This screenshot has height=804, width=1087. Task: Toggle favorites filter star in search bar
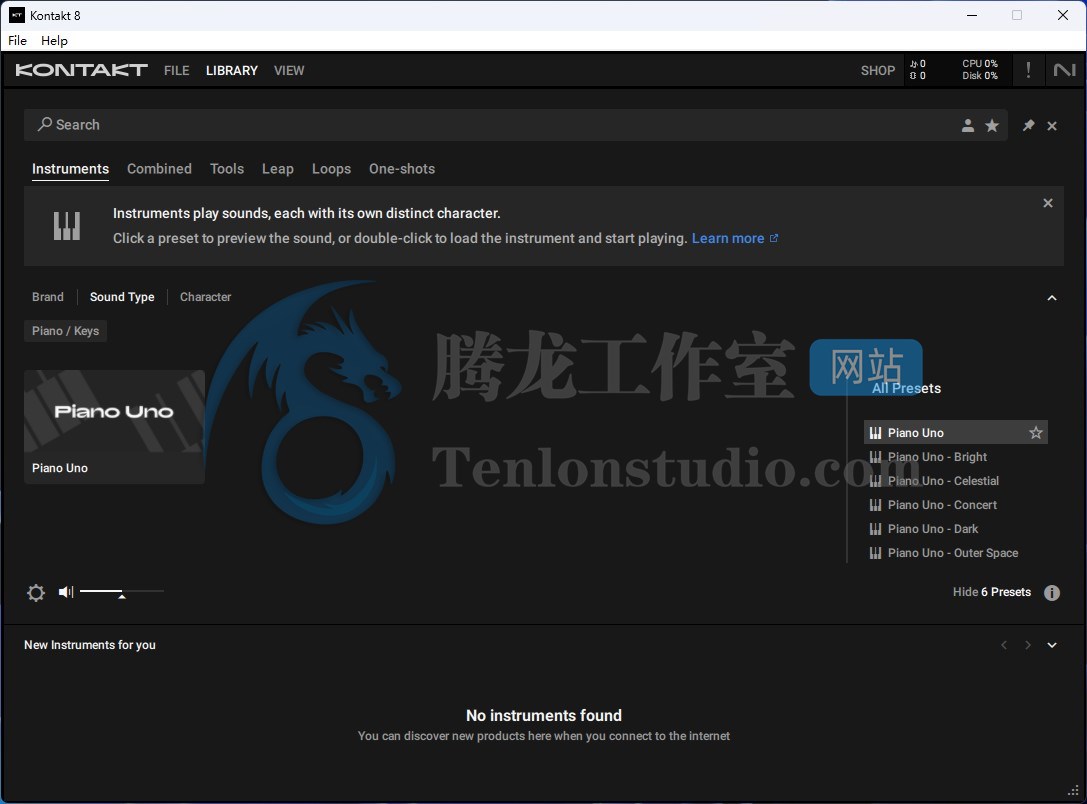[x=992, y=125]
